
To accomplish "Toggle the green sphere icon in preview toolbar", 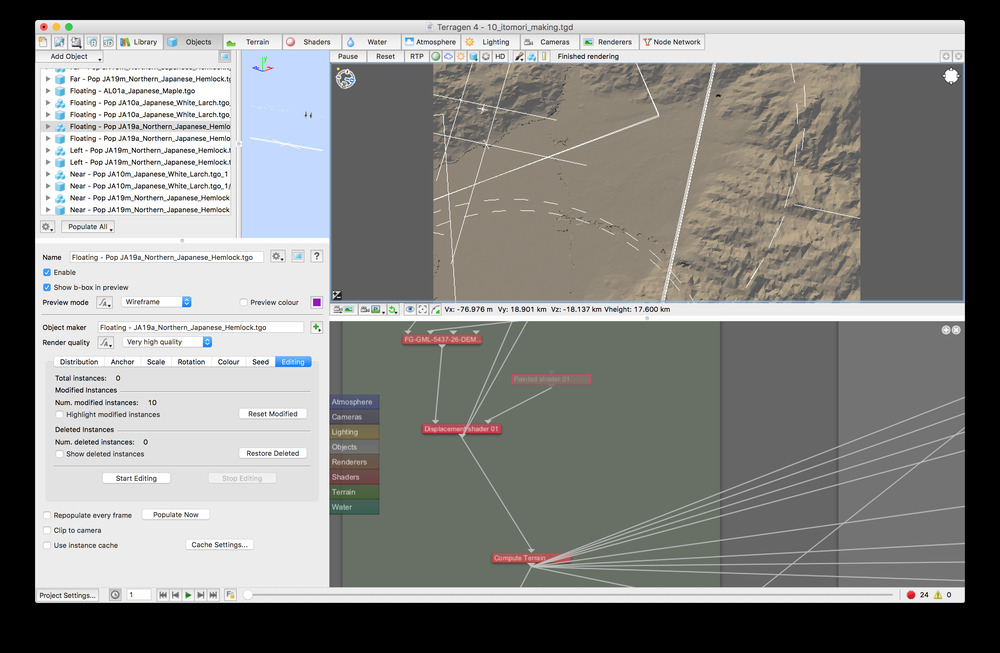I will 436,56.
